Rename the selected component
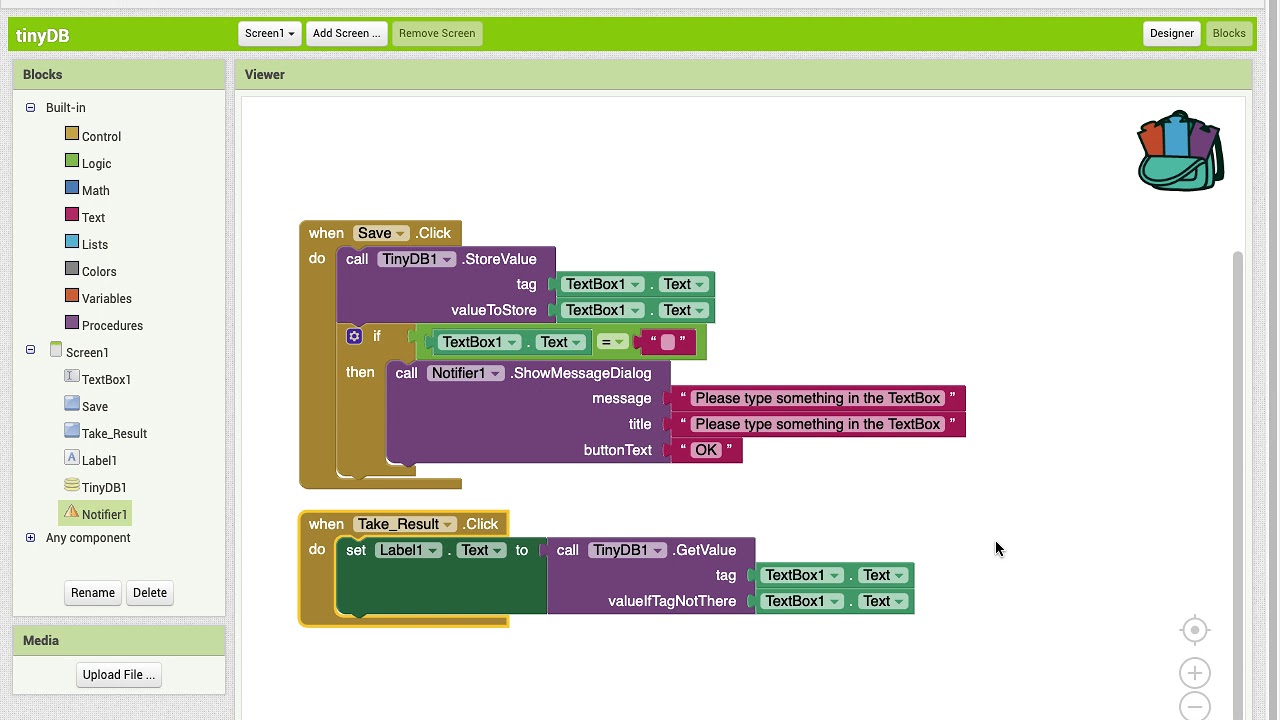 [x=93, y=592]
